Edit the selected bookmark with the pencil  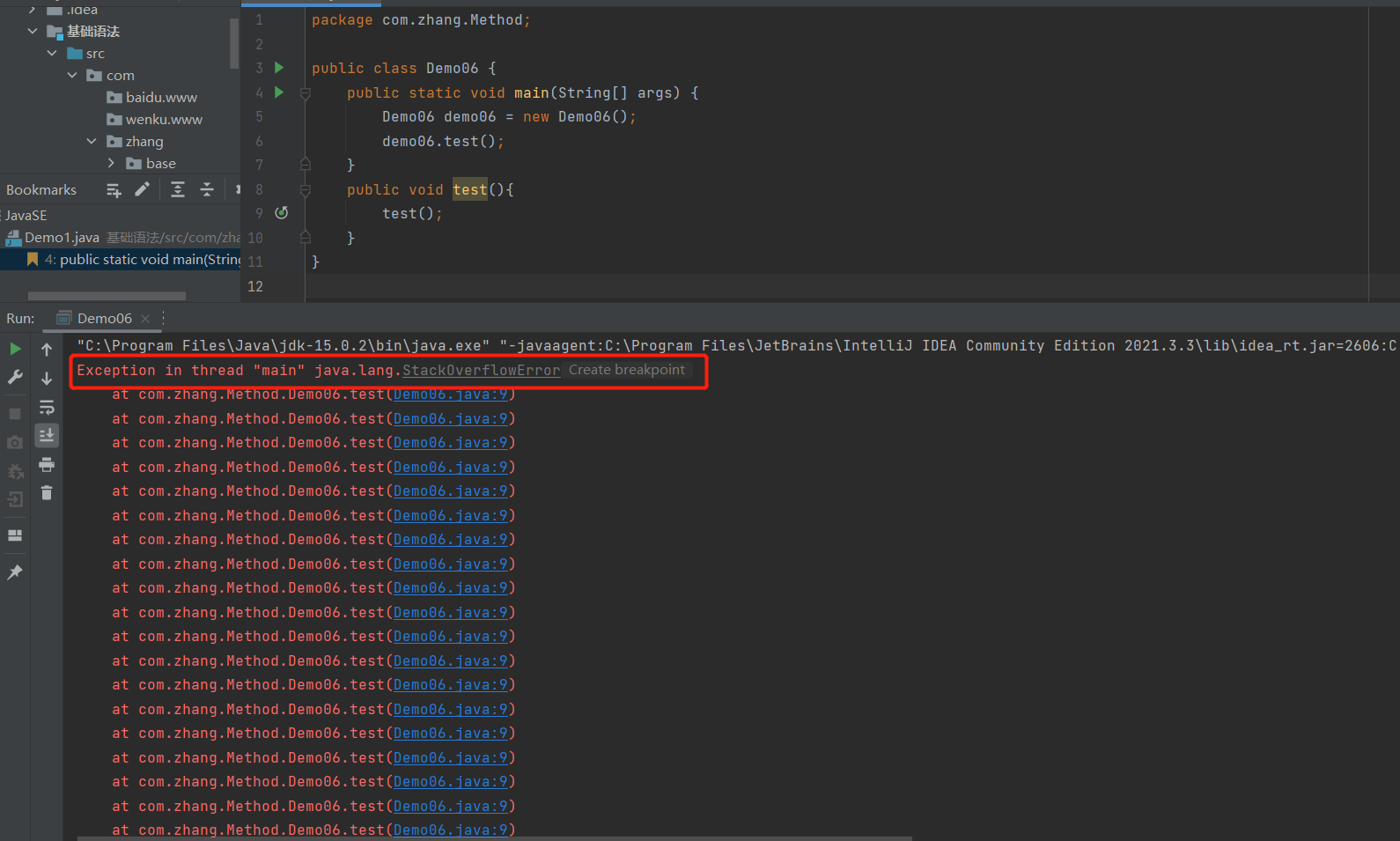(x=142, y=189)
